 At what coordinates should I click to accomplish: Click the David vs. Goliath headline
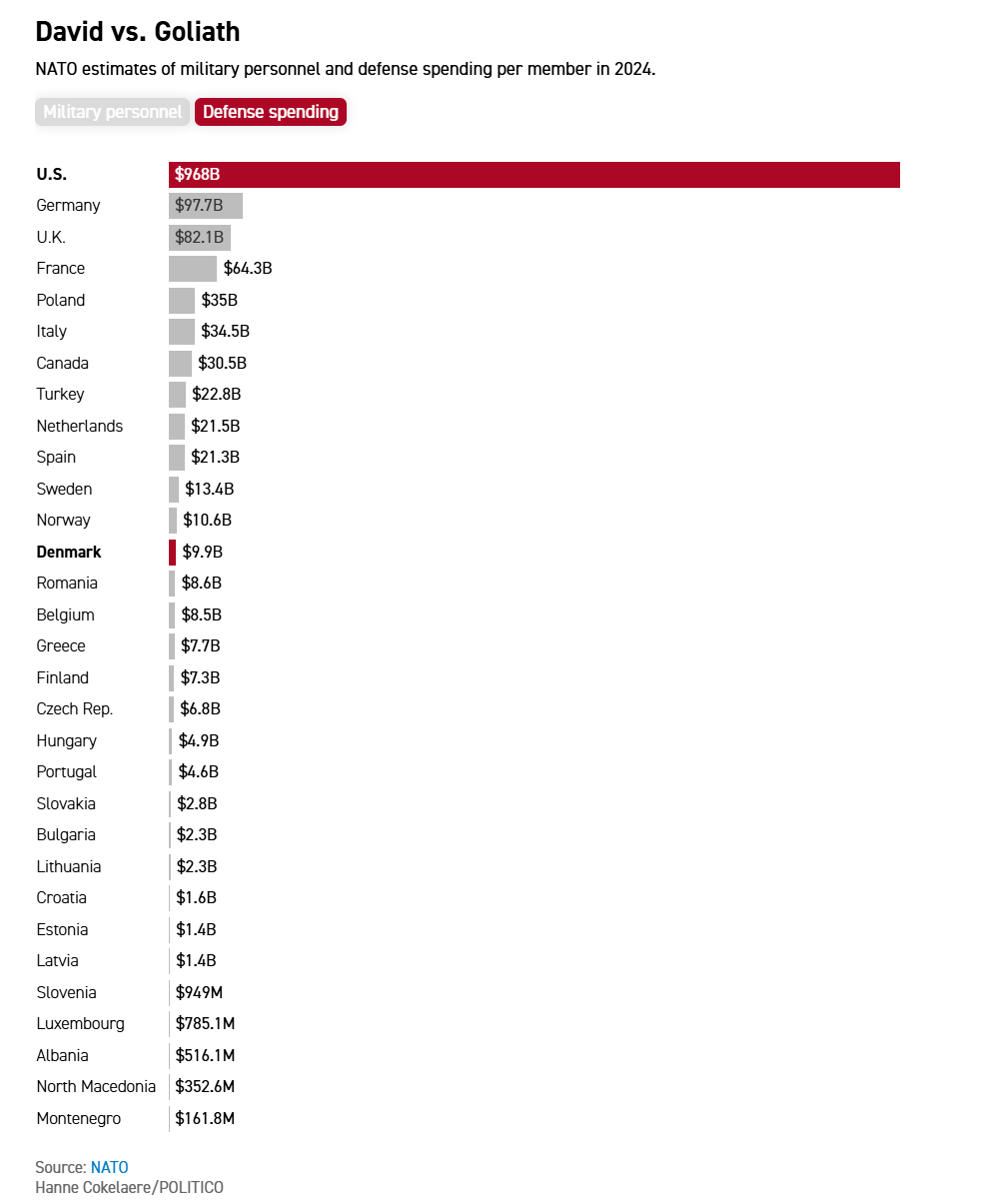tap(138, 32)
